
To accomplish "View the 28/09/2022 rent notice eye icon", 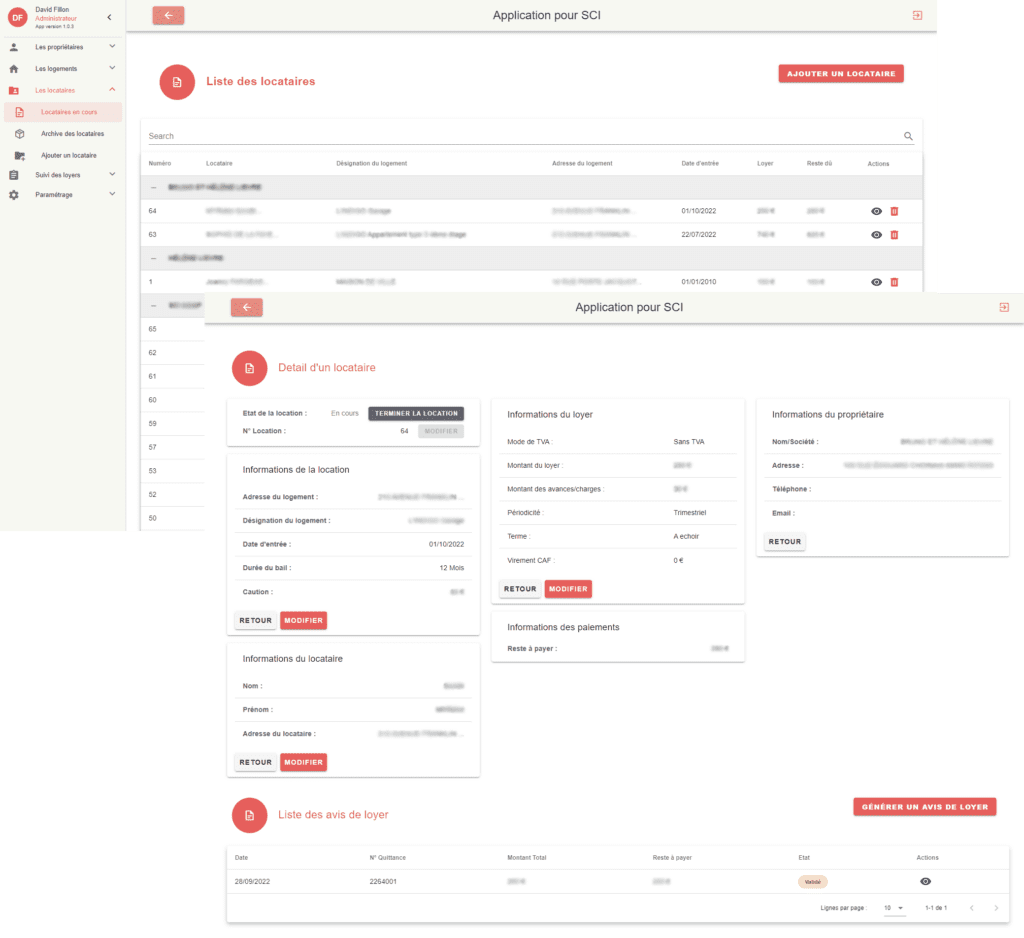I will (925, 881).
